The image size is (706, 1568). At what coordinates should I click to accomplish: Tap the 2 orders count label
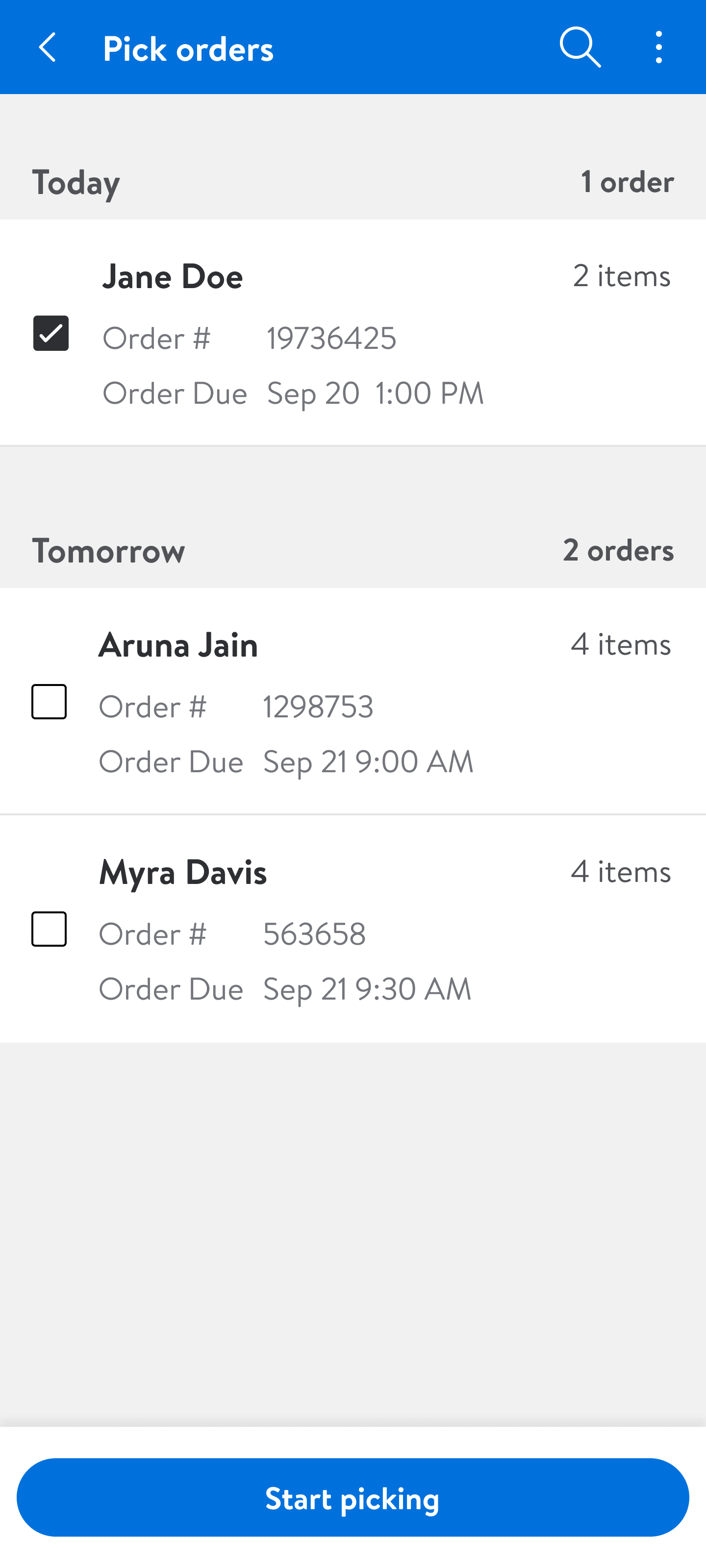coord(618,550)
